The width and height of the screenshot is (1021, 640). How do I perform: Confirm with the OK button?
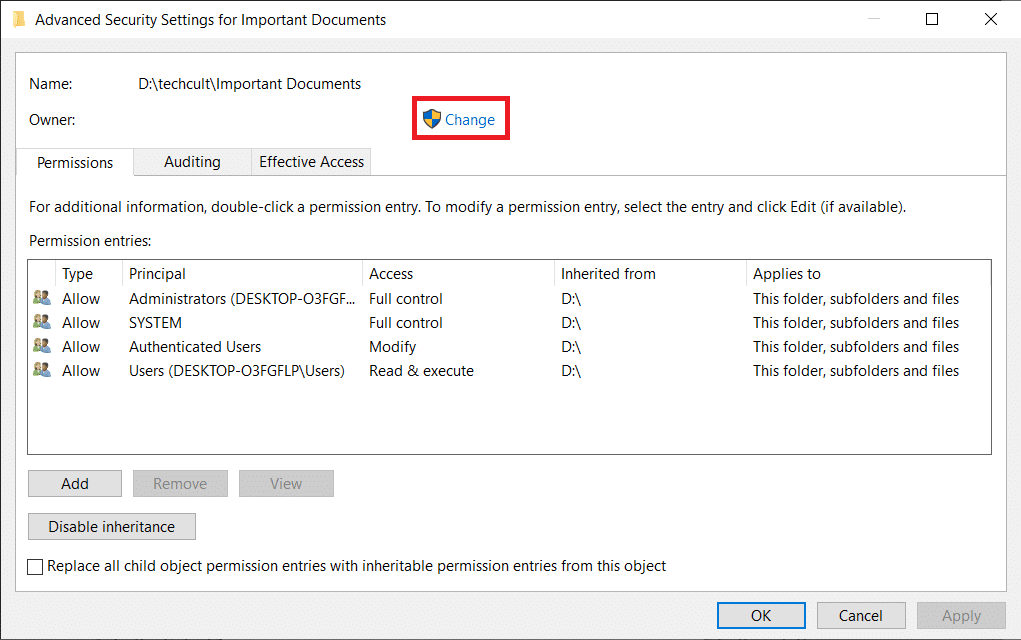761,616
